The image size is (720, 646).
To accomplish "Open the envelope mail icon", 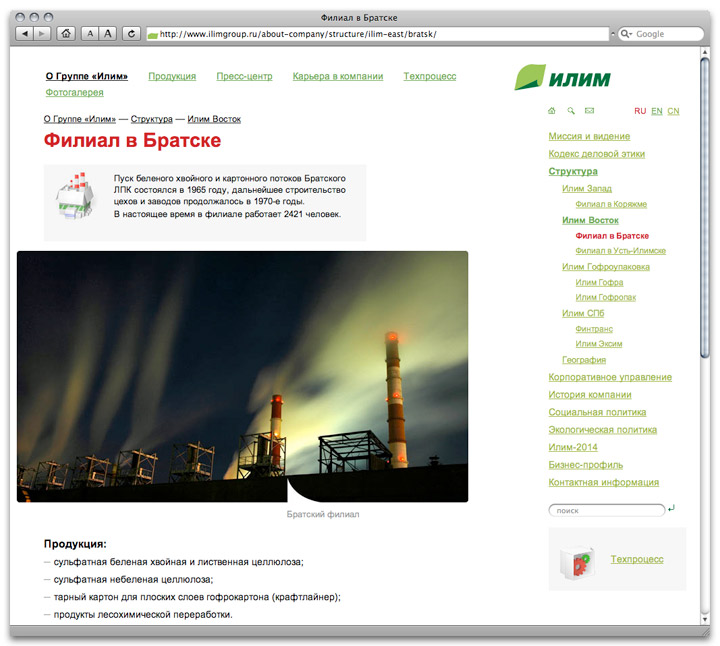I will (x=590, y=111).
